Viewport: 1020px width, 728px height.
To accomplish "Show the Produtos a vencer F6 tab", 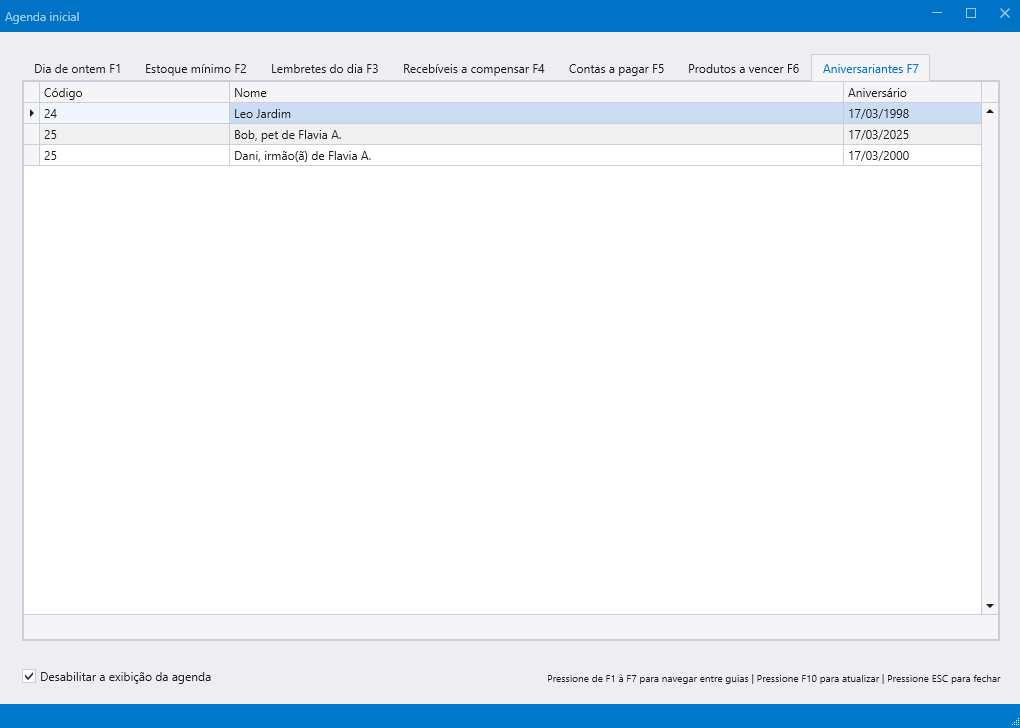I will [743, 69].
